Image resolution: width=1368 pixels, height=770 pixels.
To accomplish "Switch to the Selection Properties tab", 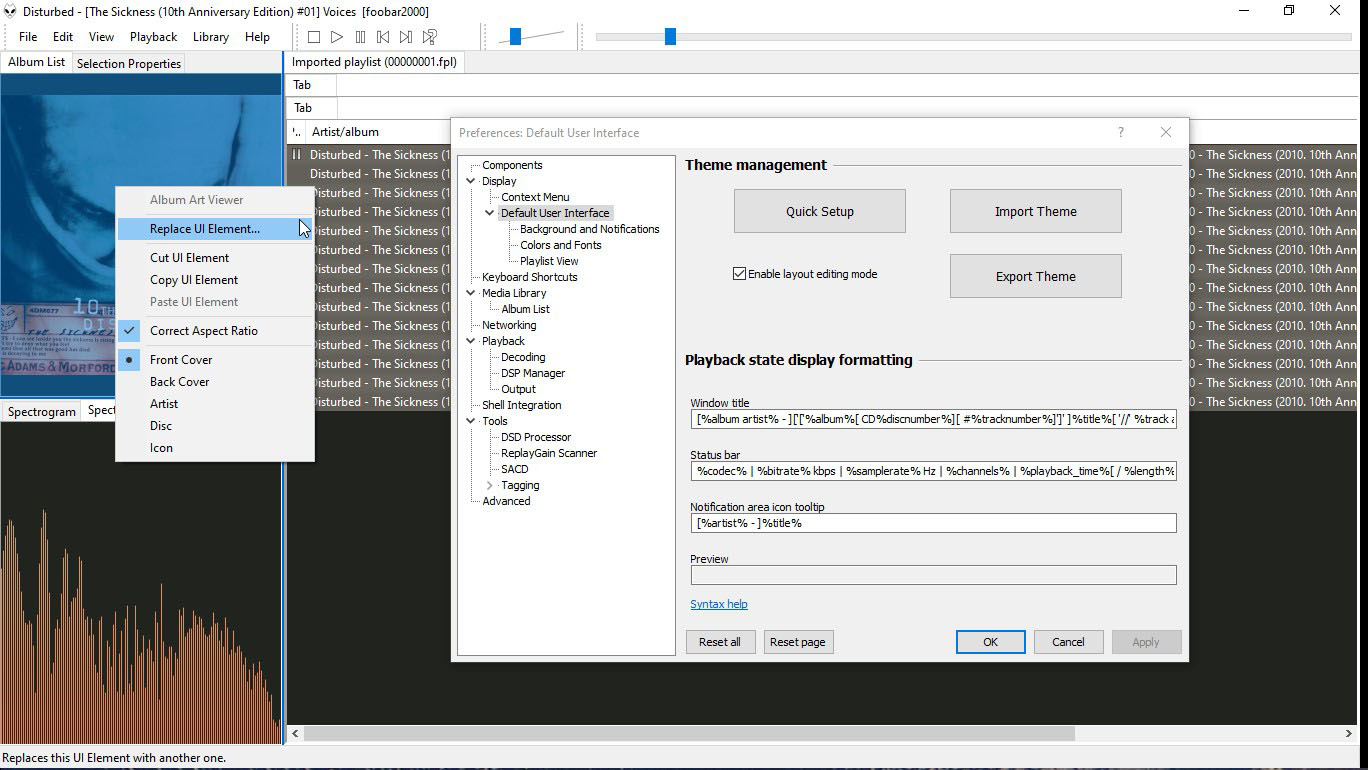I will [x=129, y=63].
